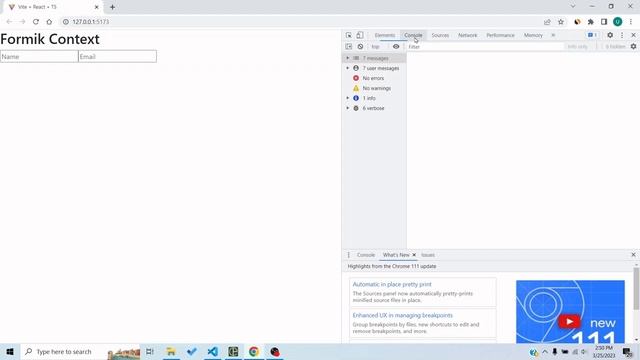Viewport: 640px width, 360px height.
Task: Open the drawer Issues tab
Action: [428, 255]
